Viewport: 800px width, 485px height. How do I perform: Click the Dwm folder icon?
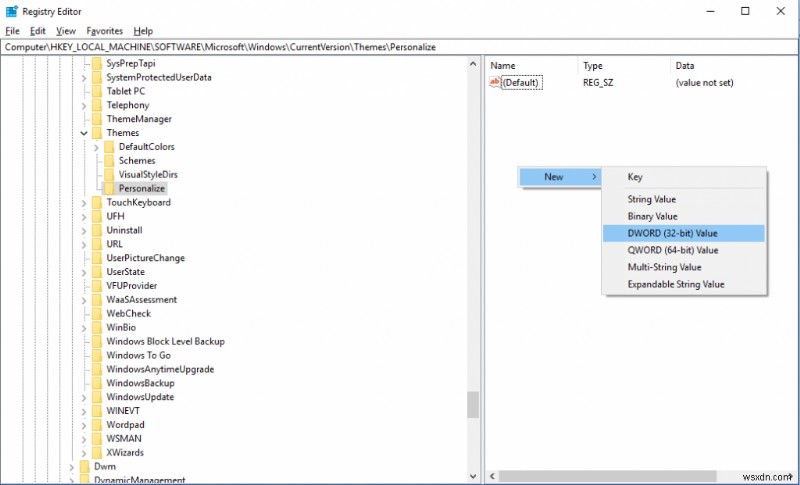tap(85, 467)
